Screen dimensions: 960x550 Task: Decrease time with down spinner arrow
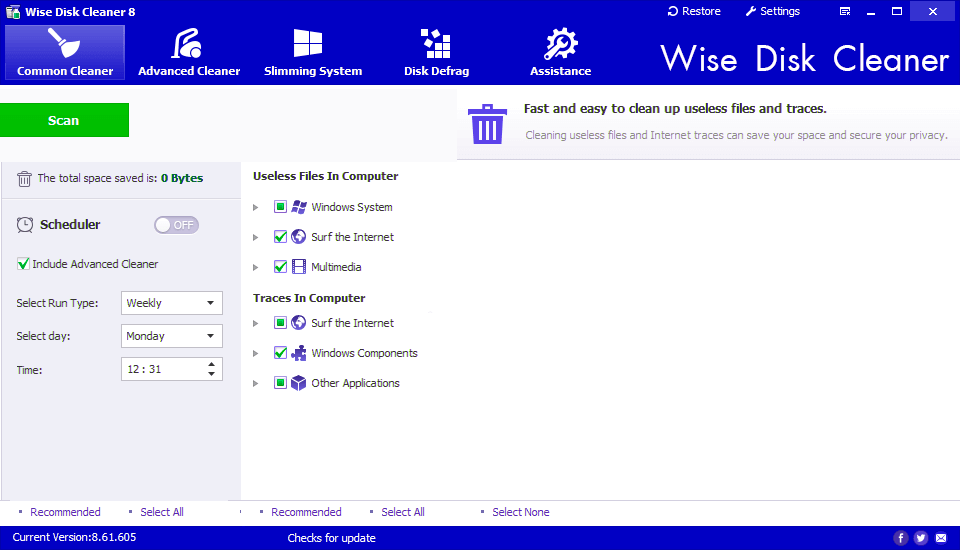pyautogui.click(x=211, y=374)
